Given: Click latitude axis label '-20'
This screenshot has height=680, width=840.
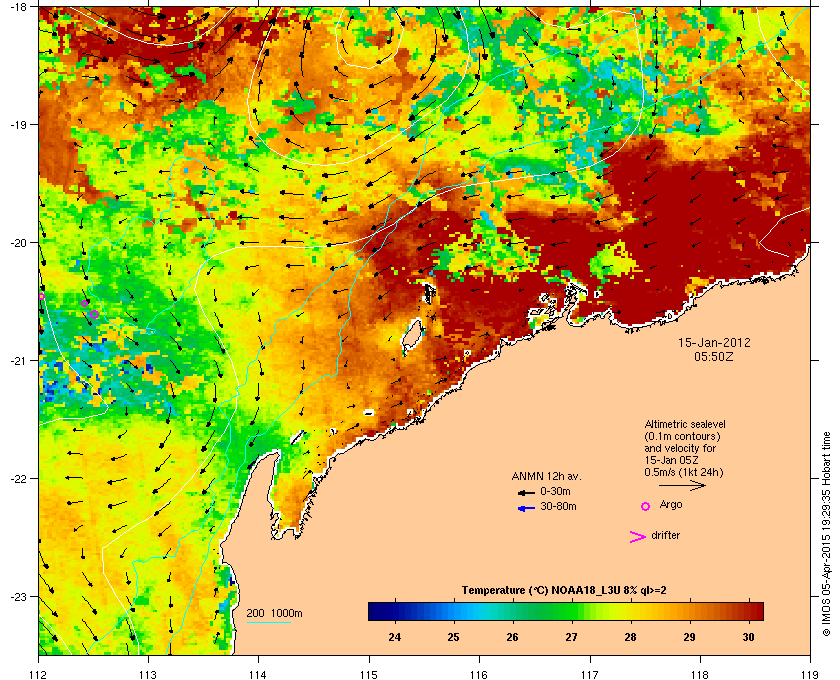Looking at the screenshot, I should pos(18,243).
